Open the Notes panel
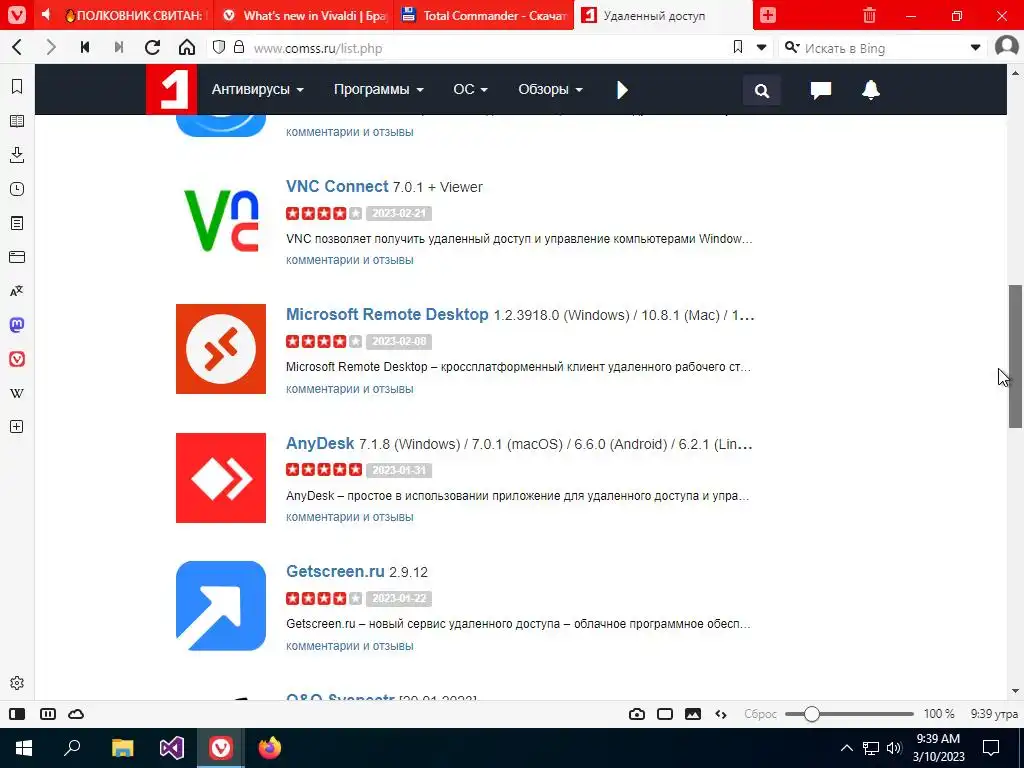1024x768 pixels. click(17, 223)
